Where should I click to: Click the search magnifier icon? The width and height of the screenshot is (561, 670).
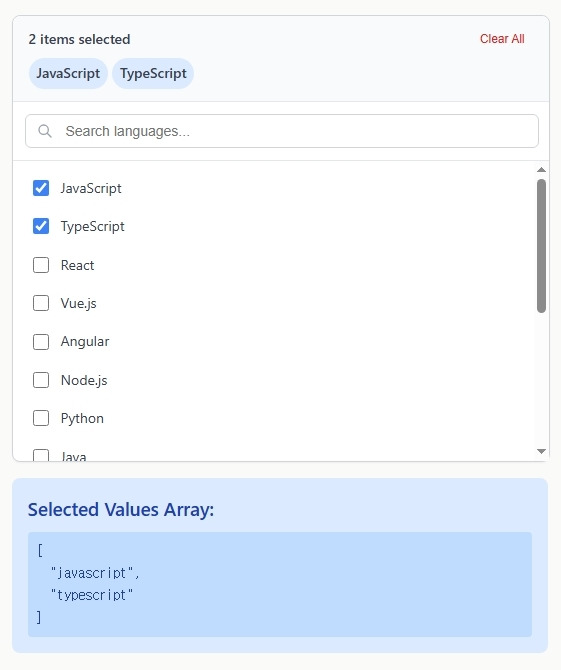[45, 131]
